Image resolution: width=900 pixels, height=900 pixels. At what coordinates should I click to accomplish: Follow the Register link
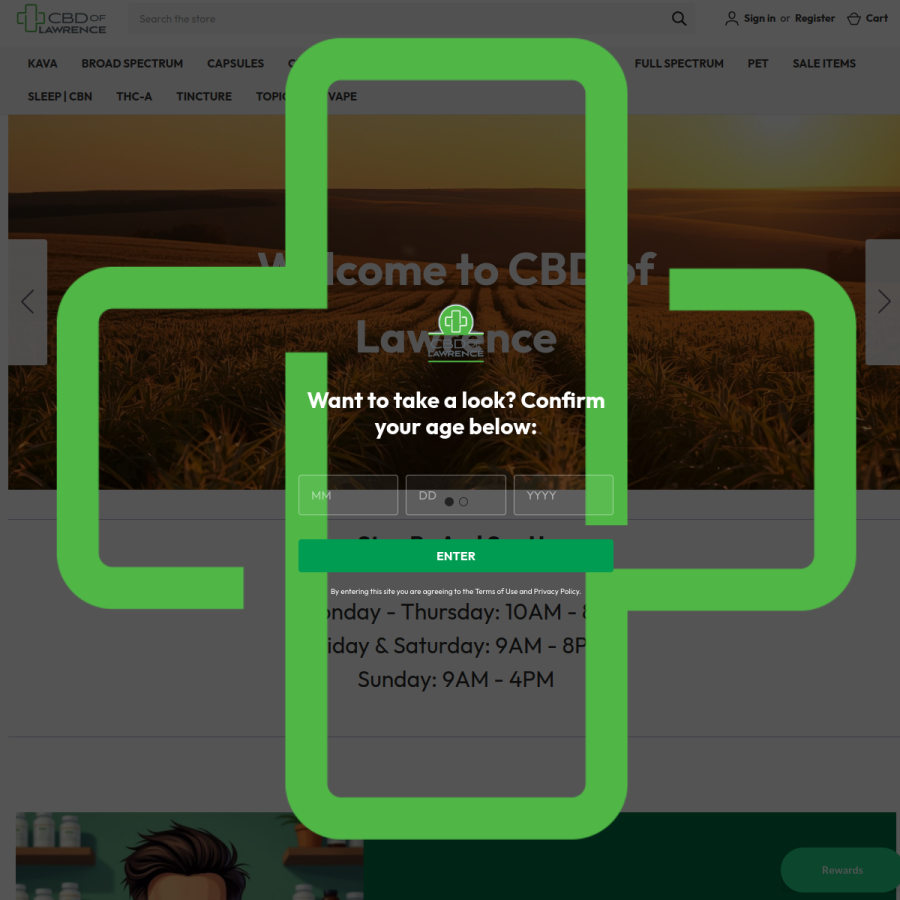814,18
